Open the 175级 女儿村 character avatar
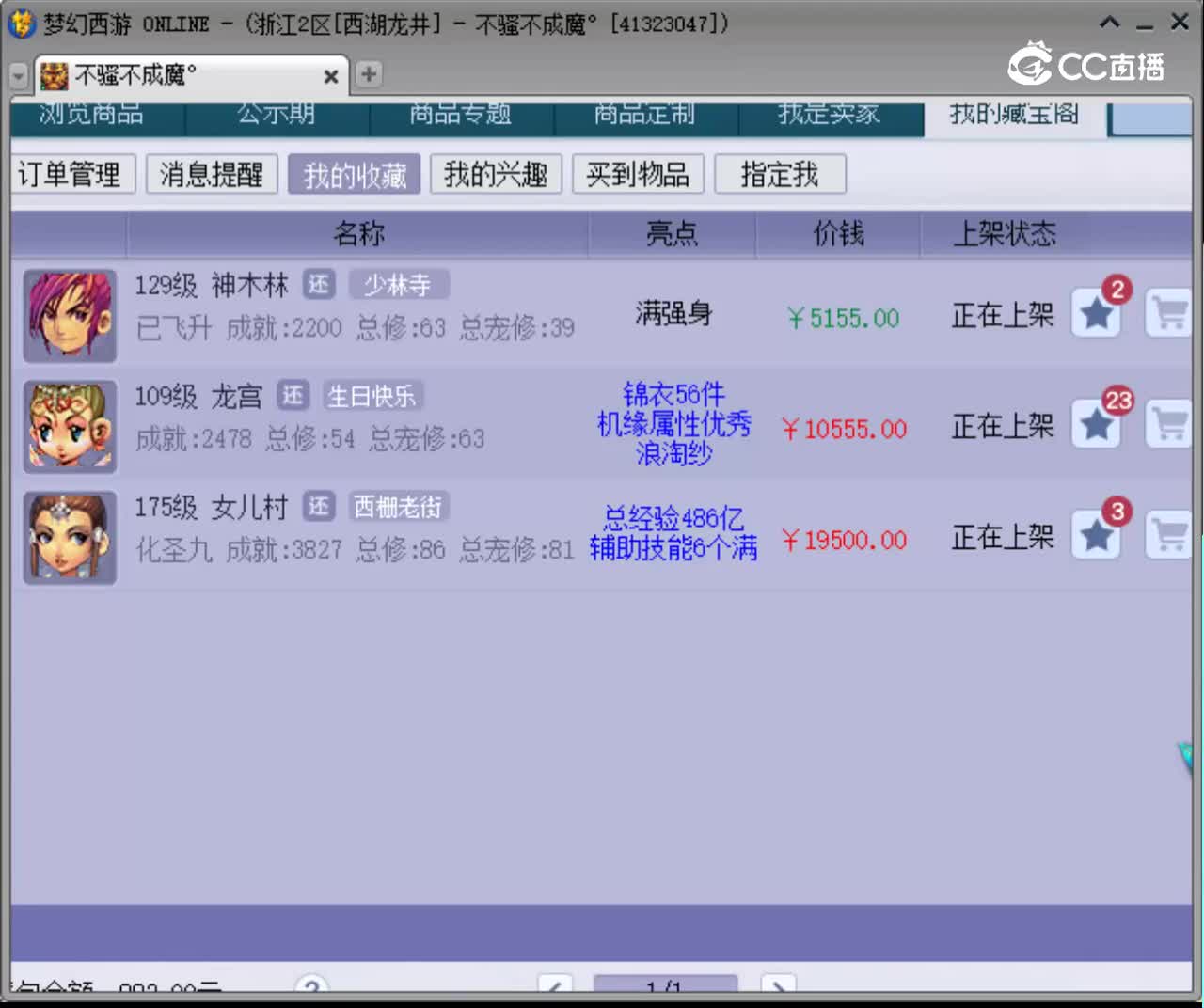Screen dimensions: 1204x1008 pyautogui.click(x=70, y=538)
